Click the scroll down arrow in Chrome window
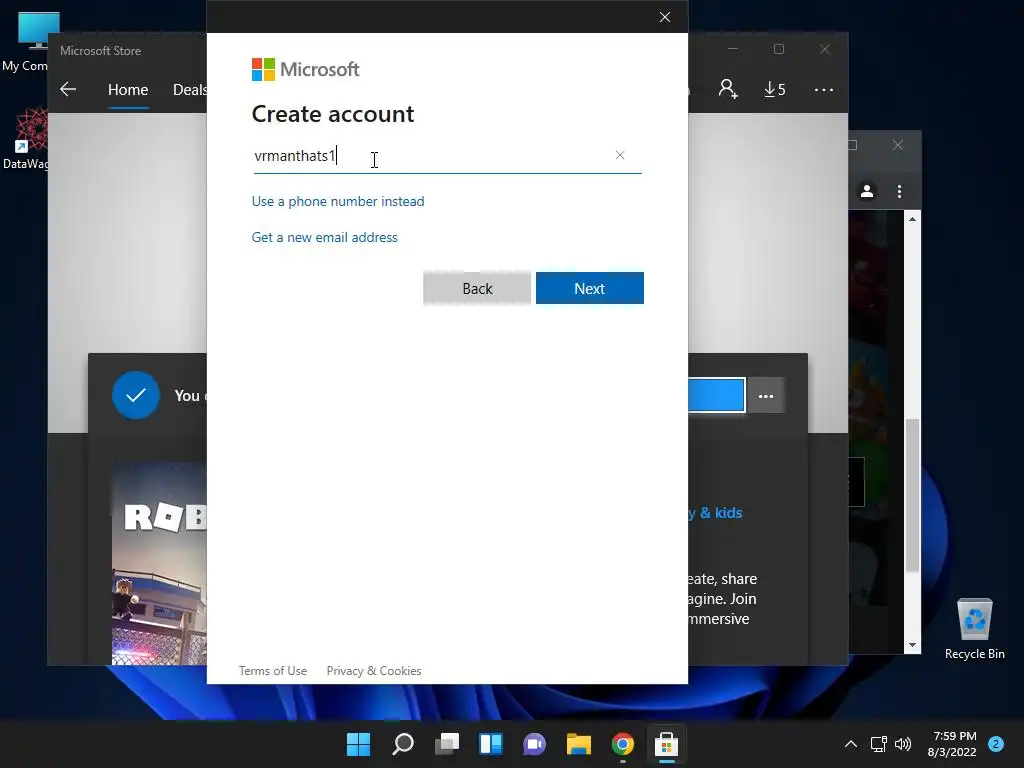 pyautogui.click(x=912, y=645)
